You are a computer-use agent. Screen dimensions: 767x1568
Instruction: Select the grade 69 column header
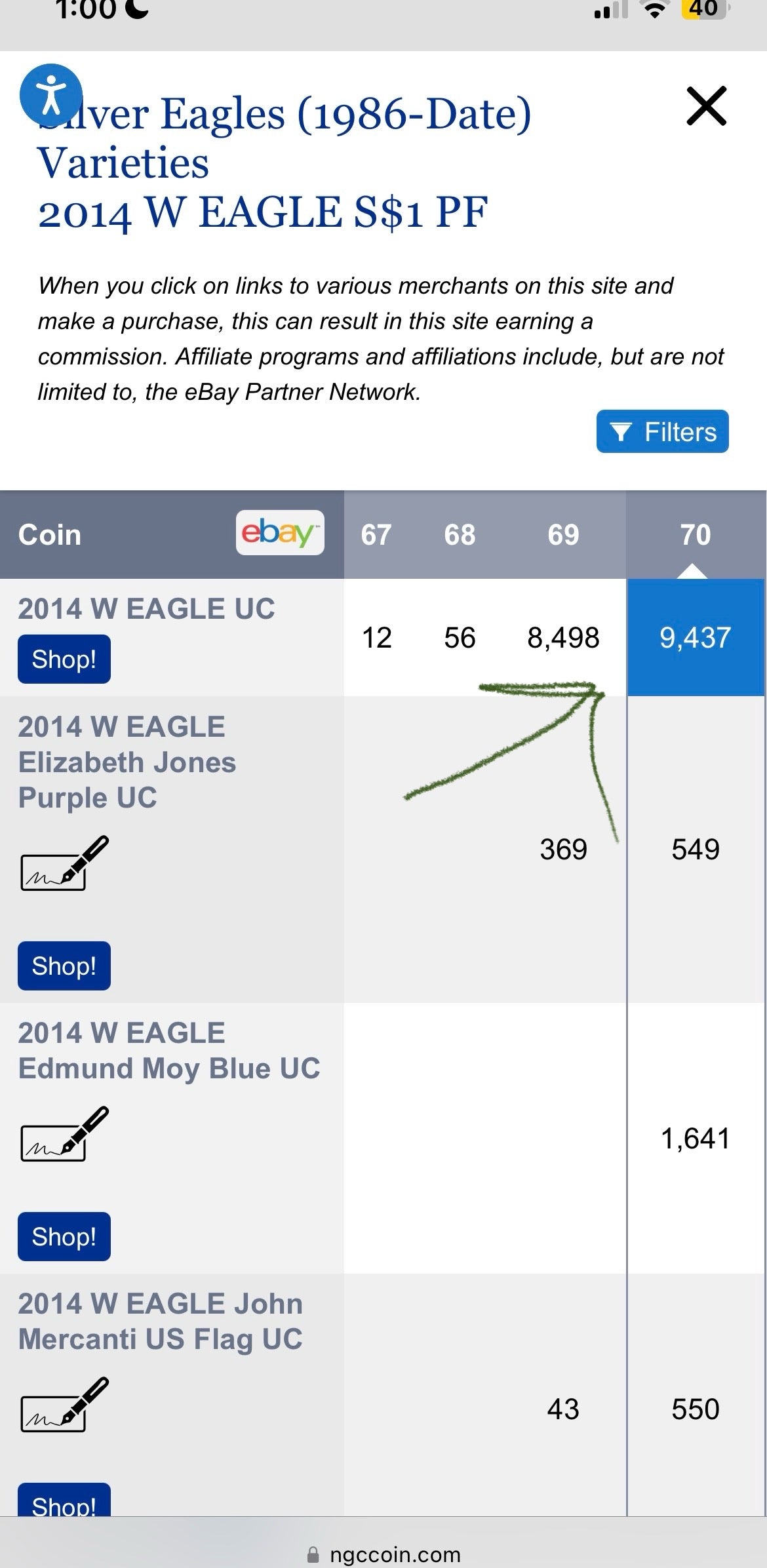tap(563, 535)
